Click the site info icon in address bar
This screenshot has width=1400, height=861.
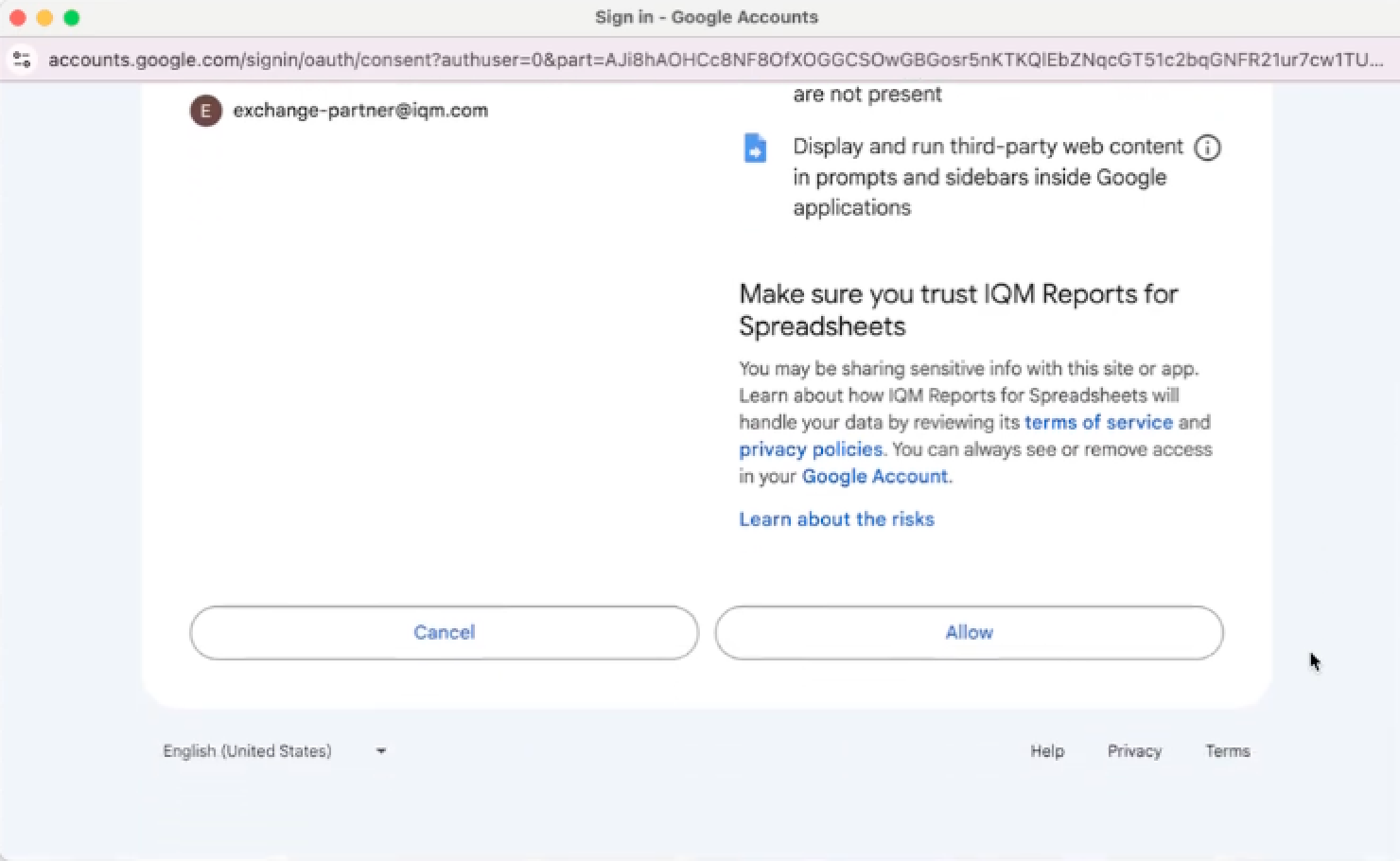tap(22, 60)
